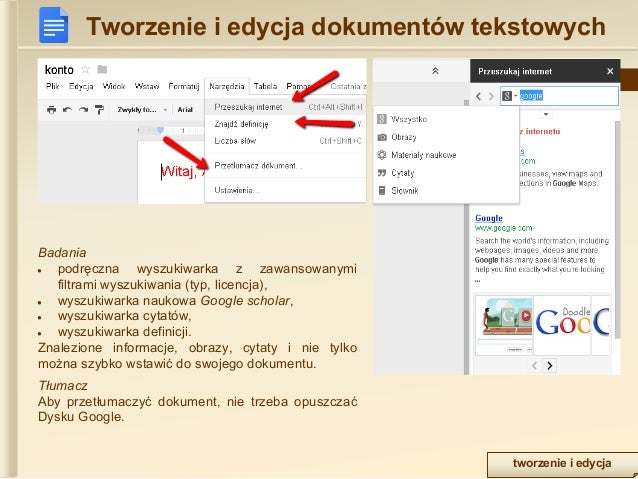Star the konto document
This screenshot has height=479, width=638.
coord(85,69)
